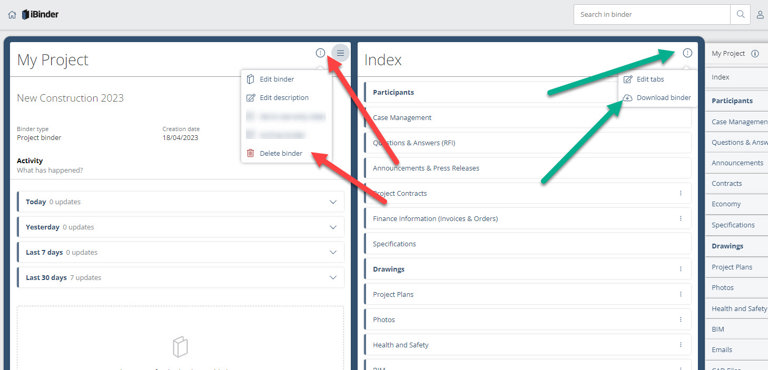The height and width of the screenshot is (370, 768).
Task: Focus the Search in binder field
Action: [652, 15]
